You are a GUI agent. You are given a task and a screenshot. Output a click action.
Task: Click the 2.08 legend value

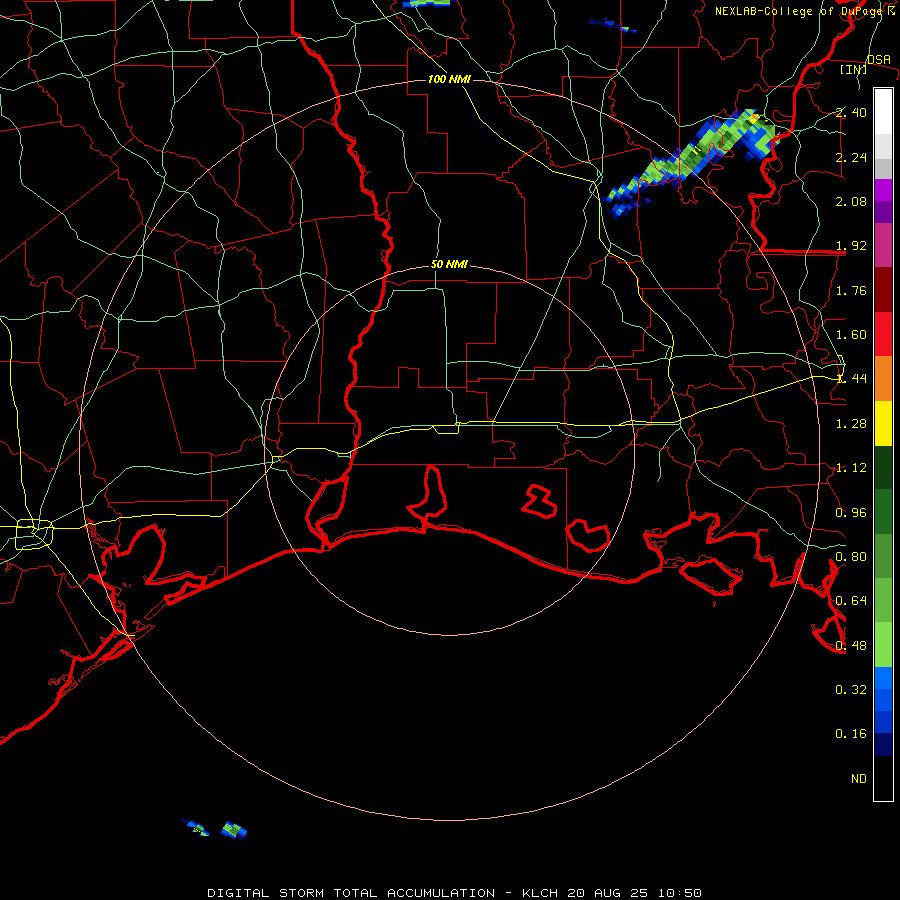(851, 201)
